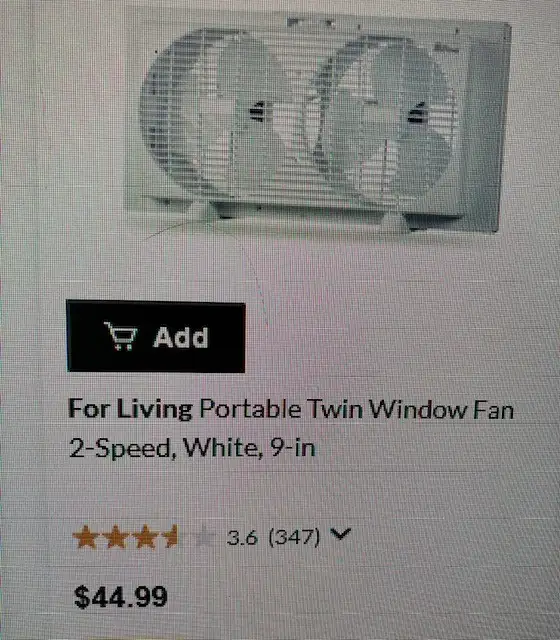Click the right fan grille in photo
The height and width of the screenshot is (640, 560).
point(386,118)
